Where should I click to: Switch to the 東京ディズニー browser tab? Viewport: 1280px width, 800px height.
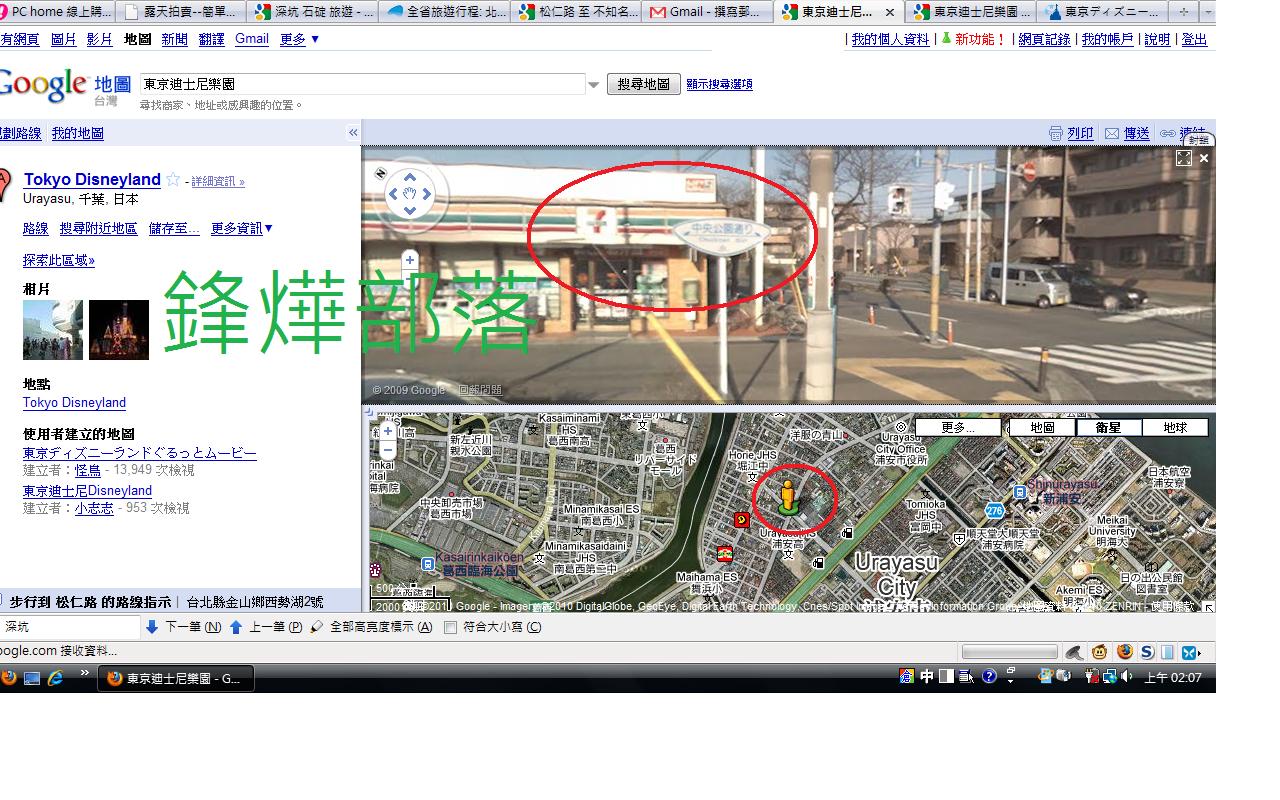pos(1102,12)
